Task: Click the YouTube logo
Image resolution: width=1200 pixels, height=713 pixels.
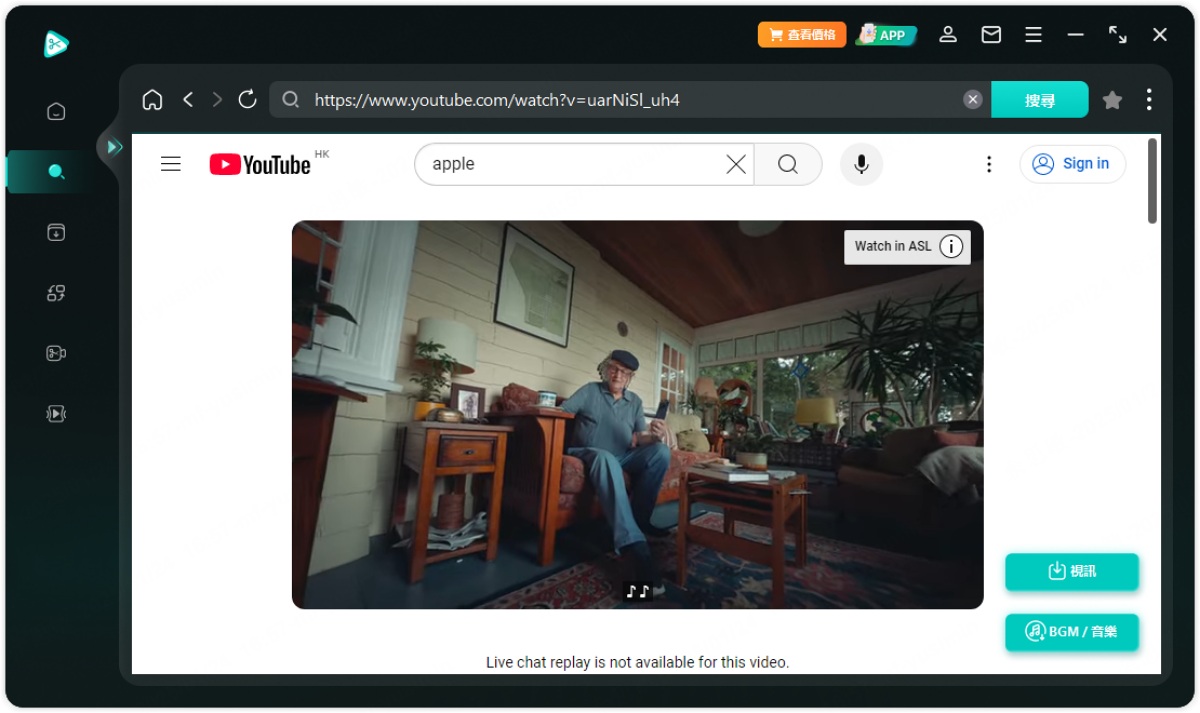Action: (260, 164)
